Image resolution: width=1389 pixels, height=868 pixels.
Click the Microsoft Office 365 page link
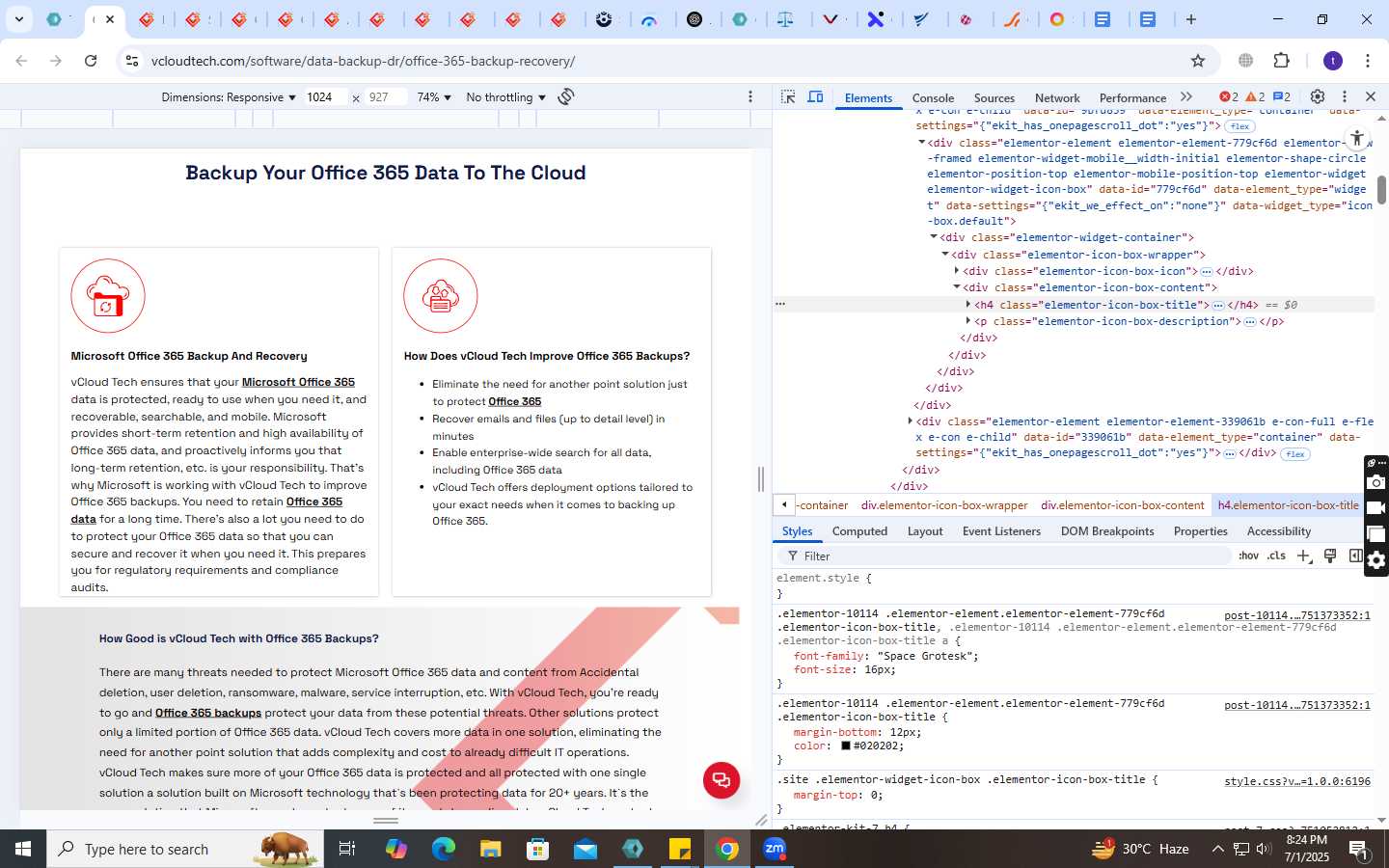[298, 383]
